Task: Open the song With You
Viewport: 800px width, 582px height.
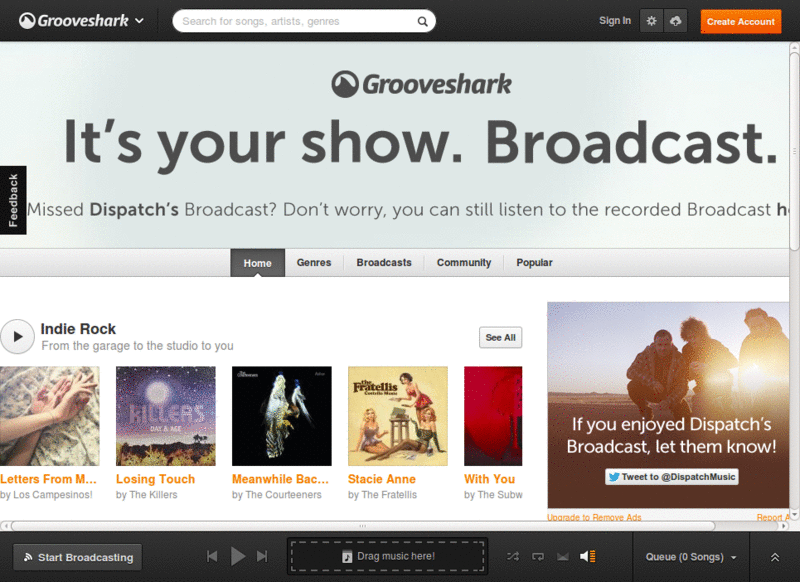Action: pos(489,479)
